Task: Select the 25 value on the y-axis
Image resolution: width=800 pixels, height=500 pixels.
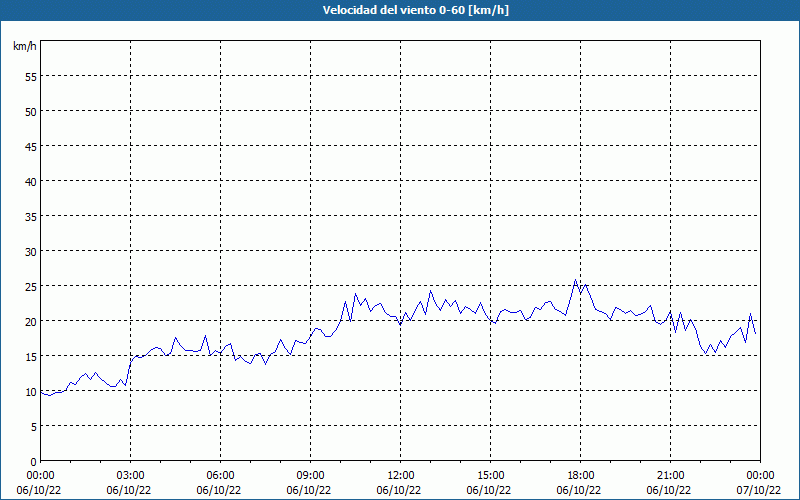Action: click(31, 287)
